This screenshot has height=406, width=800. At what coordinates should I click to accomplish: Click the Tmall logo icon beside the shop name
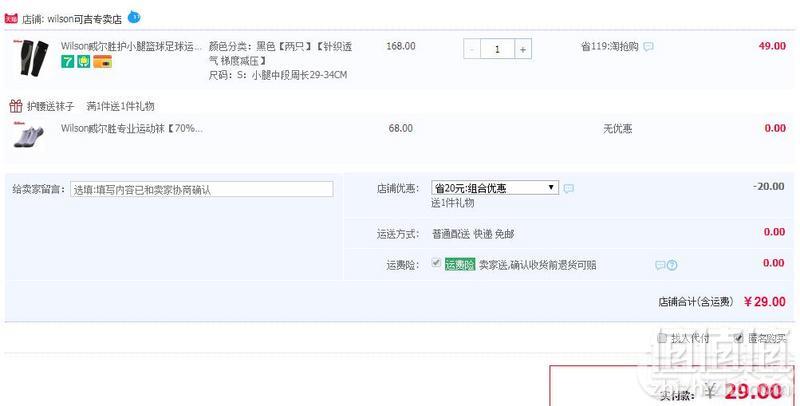click(11, 19)
